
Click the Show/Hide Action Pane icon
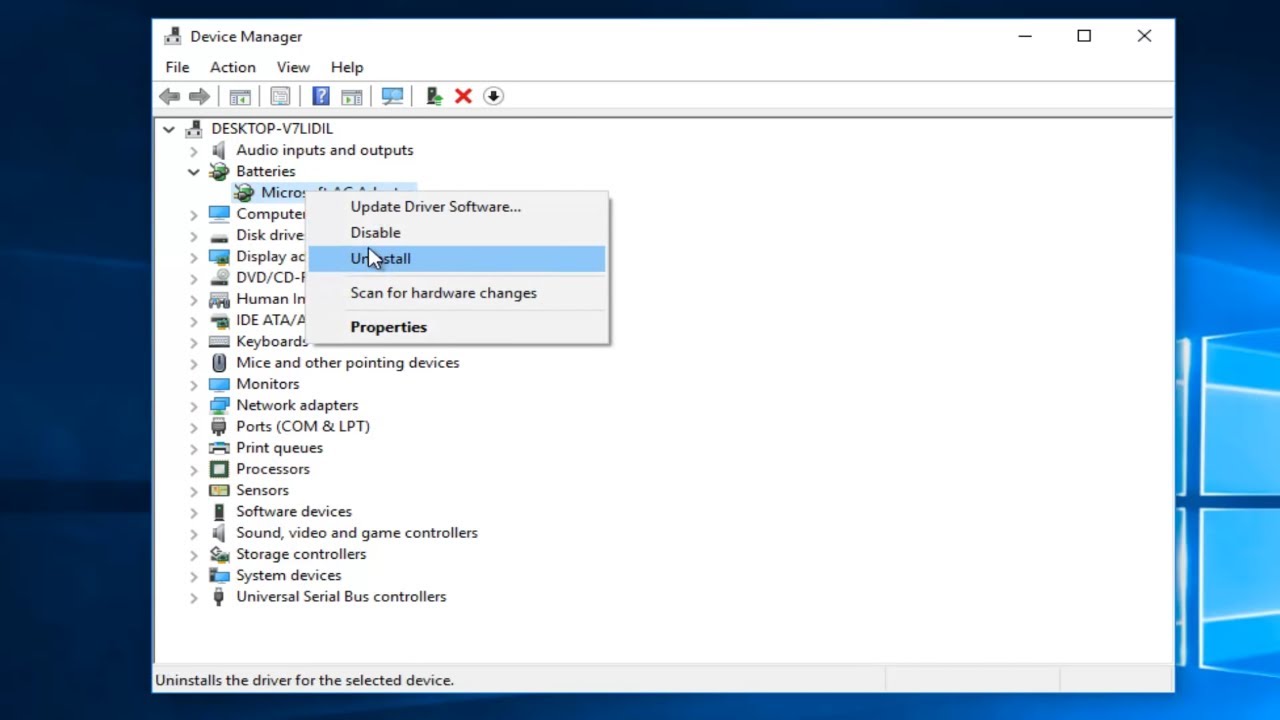pyautogui.click(x=351, y=96)
